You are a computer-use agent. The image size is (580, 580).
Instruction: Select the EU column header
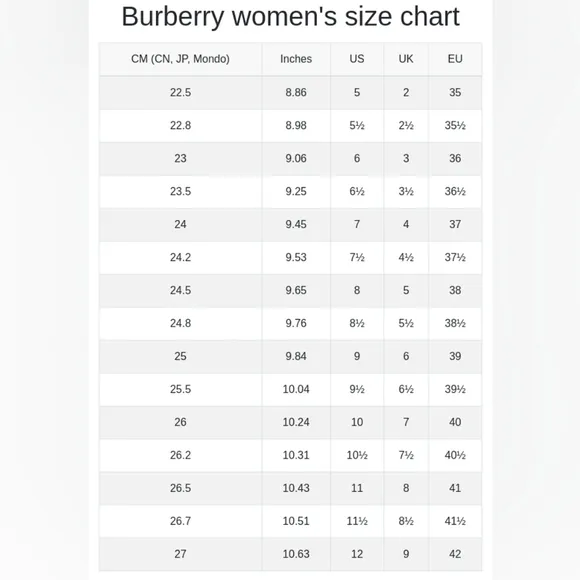(x=455, y=59)
